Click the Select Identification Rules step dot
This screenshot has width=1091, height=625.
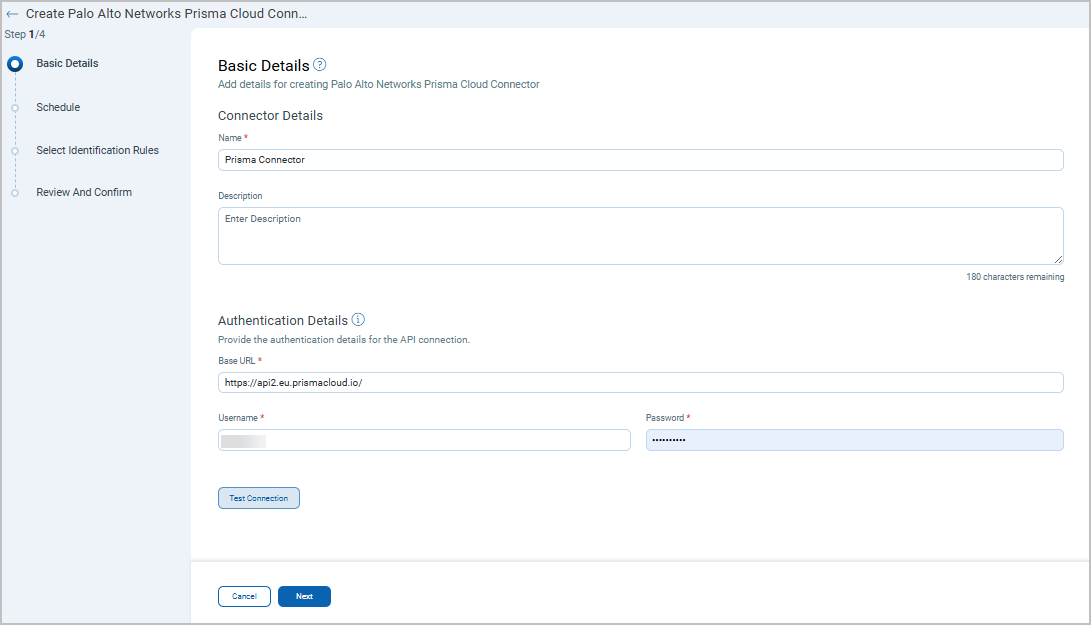[x=15, y=151]
